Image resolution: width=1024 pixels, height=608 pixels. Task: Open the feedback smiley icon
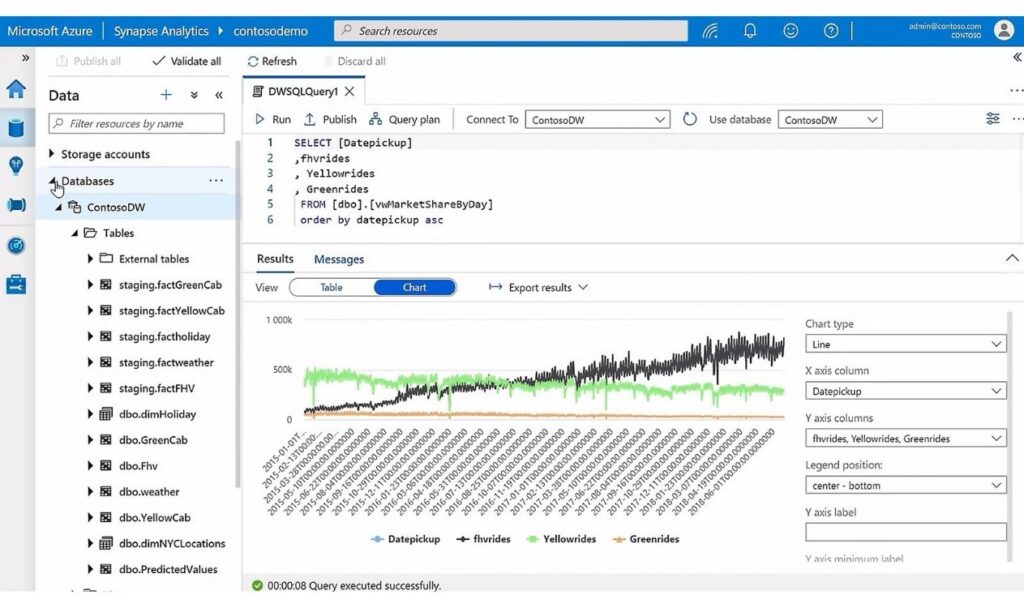pos(790,31)
